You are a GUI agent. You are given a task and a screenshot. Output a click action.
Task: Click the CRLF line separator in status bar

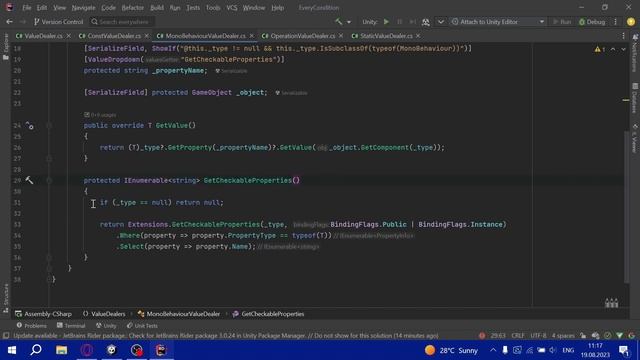pos(518,336)
